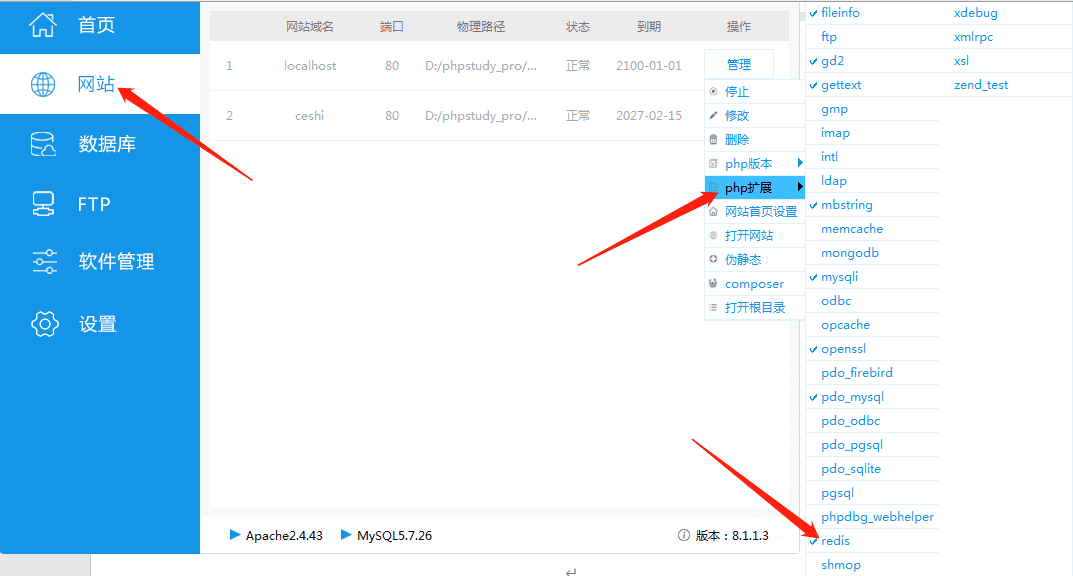This screenshot has height=576, width=1073.
Task: Click the composer icon in context menu
Action: [x=713, y=283]
